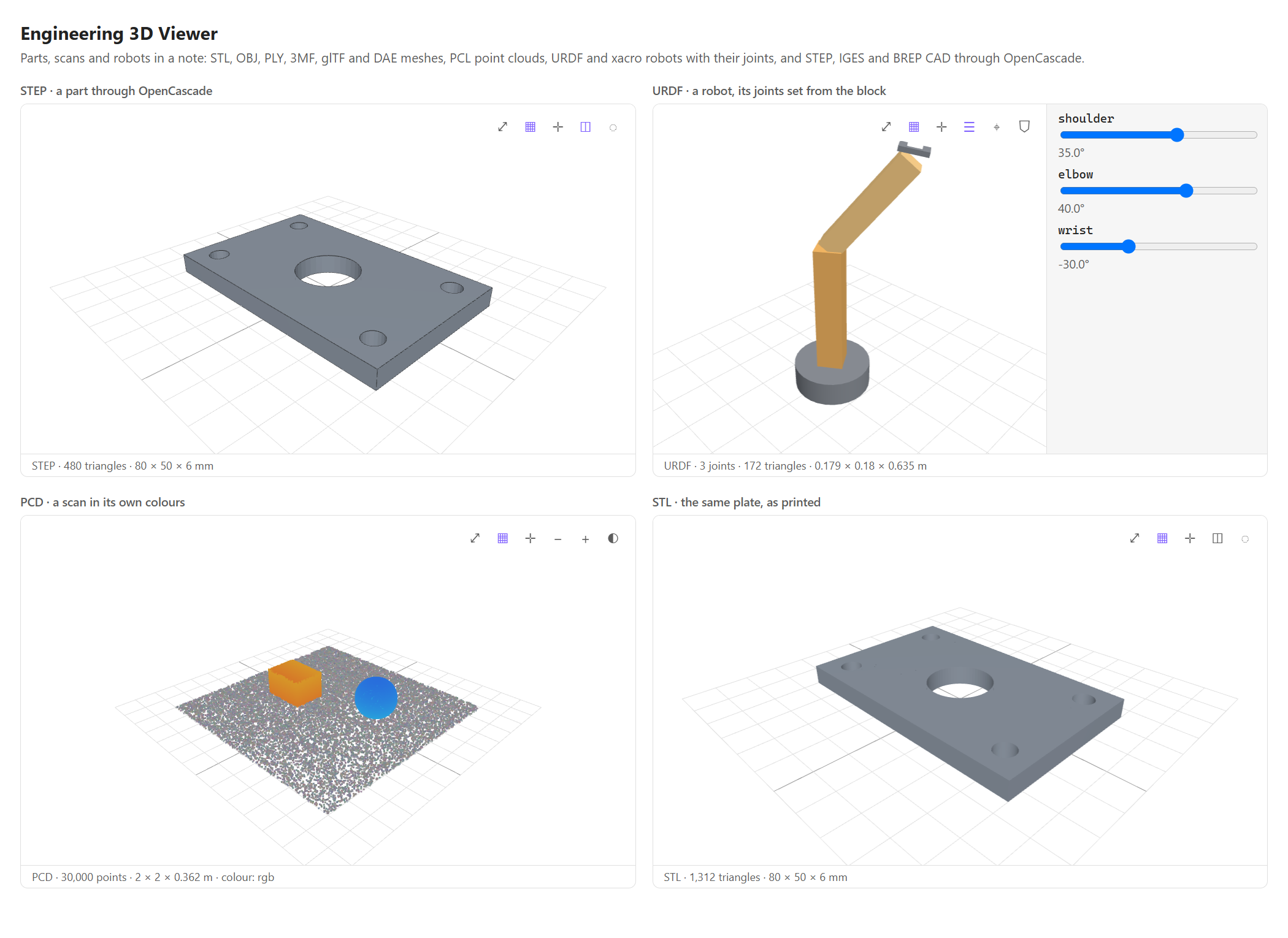Click the shield-shaped collision icon in the URDF viewer

coord(1024,127)
